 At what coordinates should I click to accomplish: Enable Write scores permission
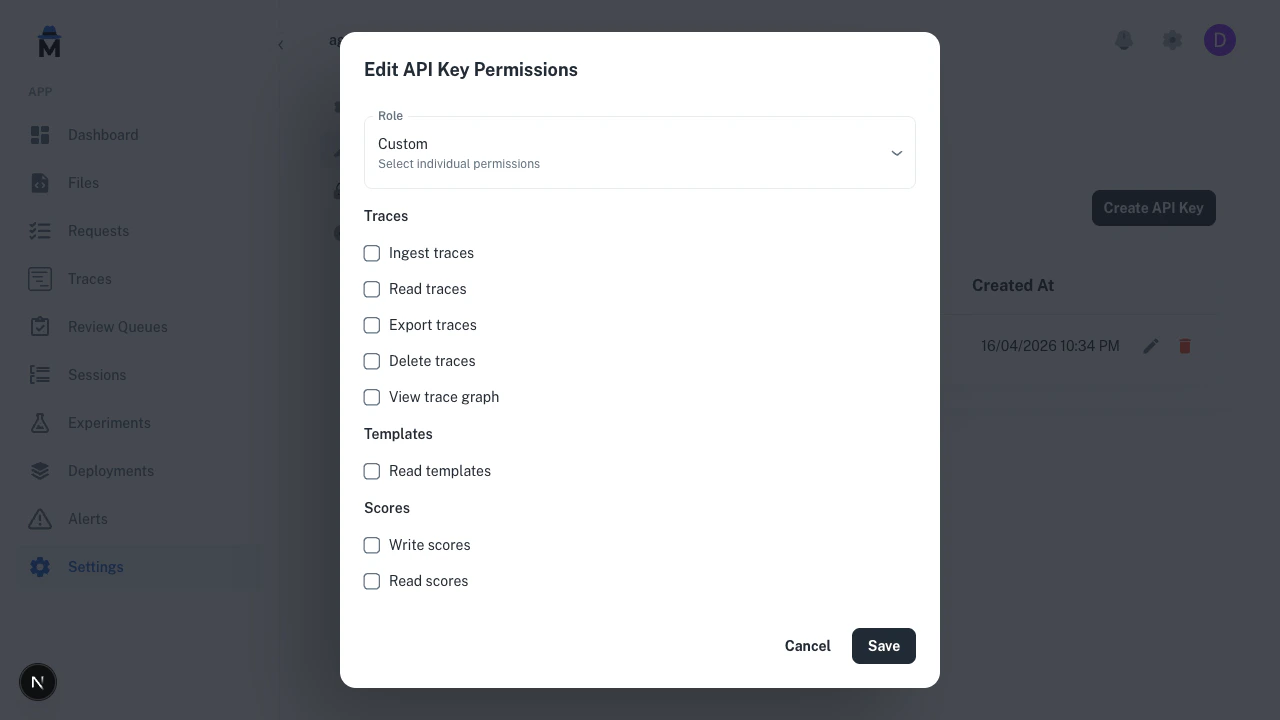372,545
